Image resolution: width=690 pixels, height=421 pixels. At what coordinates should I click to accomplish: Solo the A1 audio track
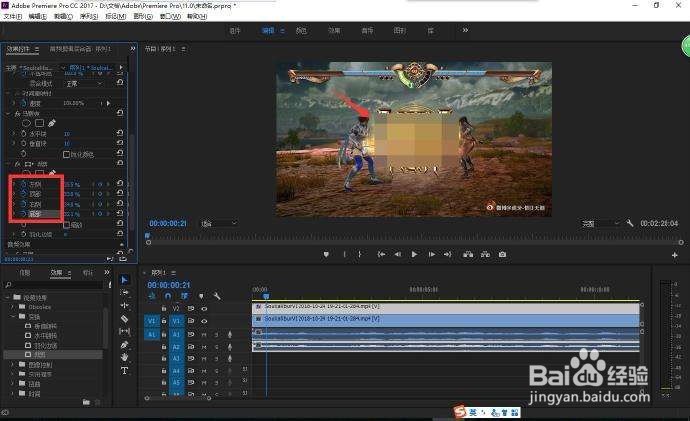216,334
